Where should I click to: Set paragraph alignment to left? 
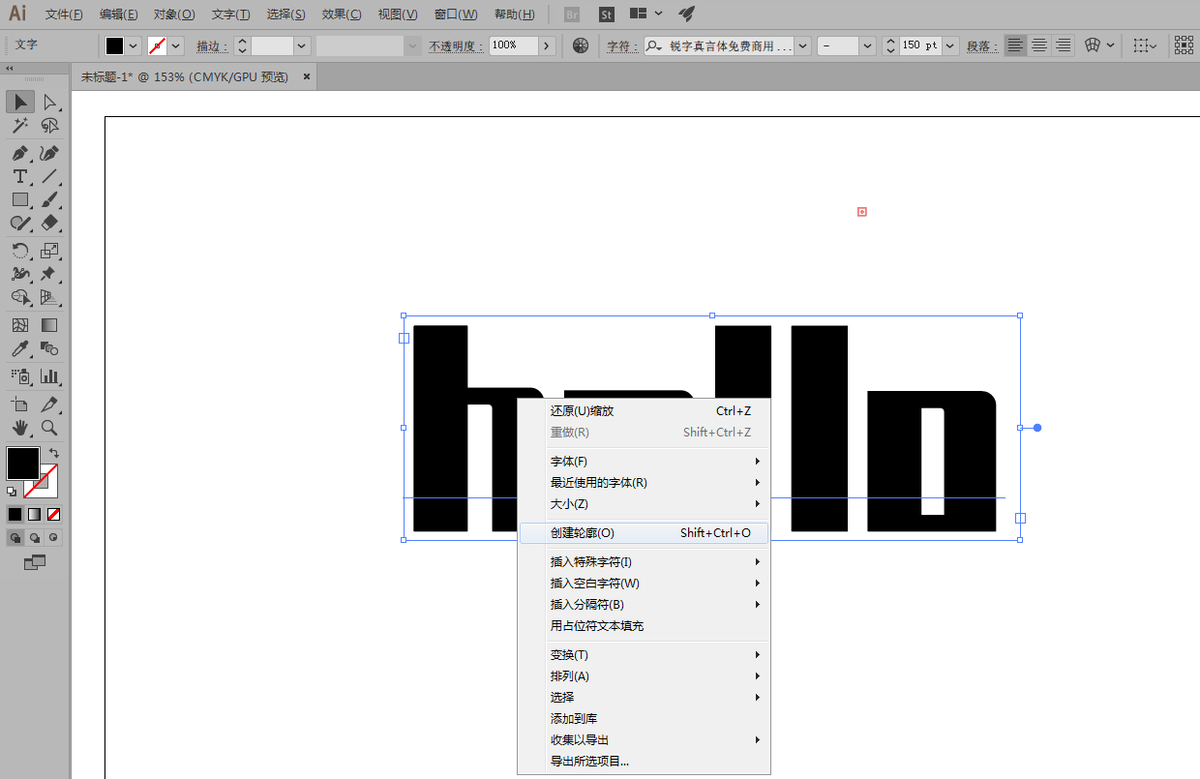pos(1015,46)
